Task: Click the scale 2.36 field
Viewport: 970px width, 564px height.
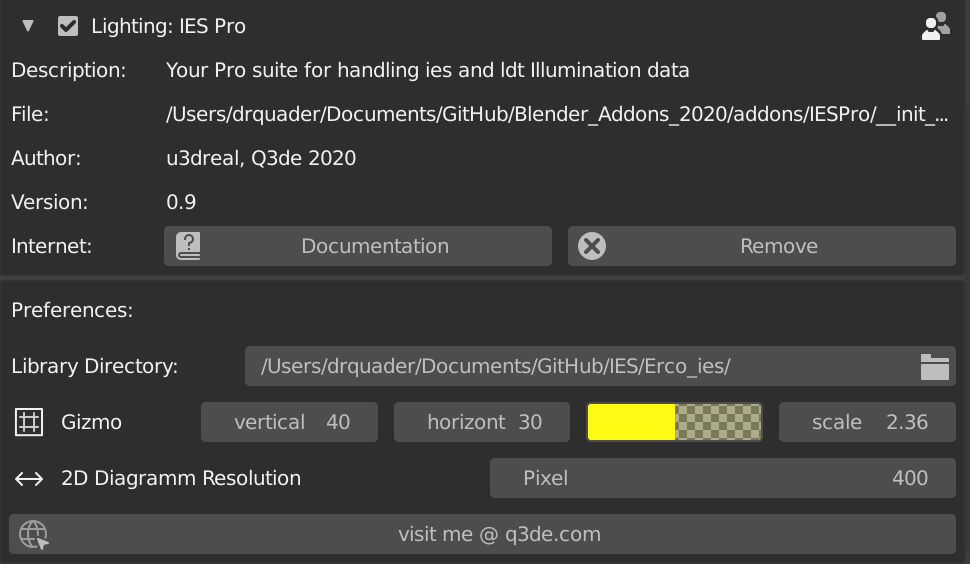Action: [867, 422]
